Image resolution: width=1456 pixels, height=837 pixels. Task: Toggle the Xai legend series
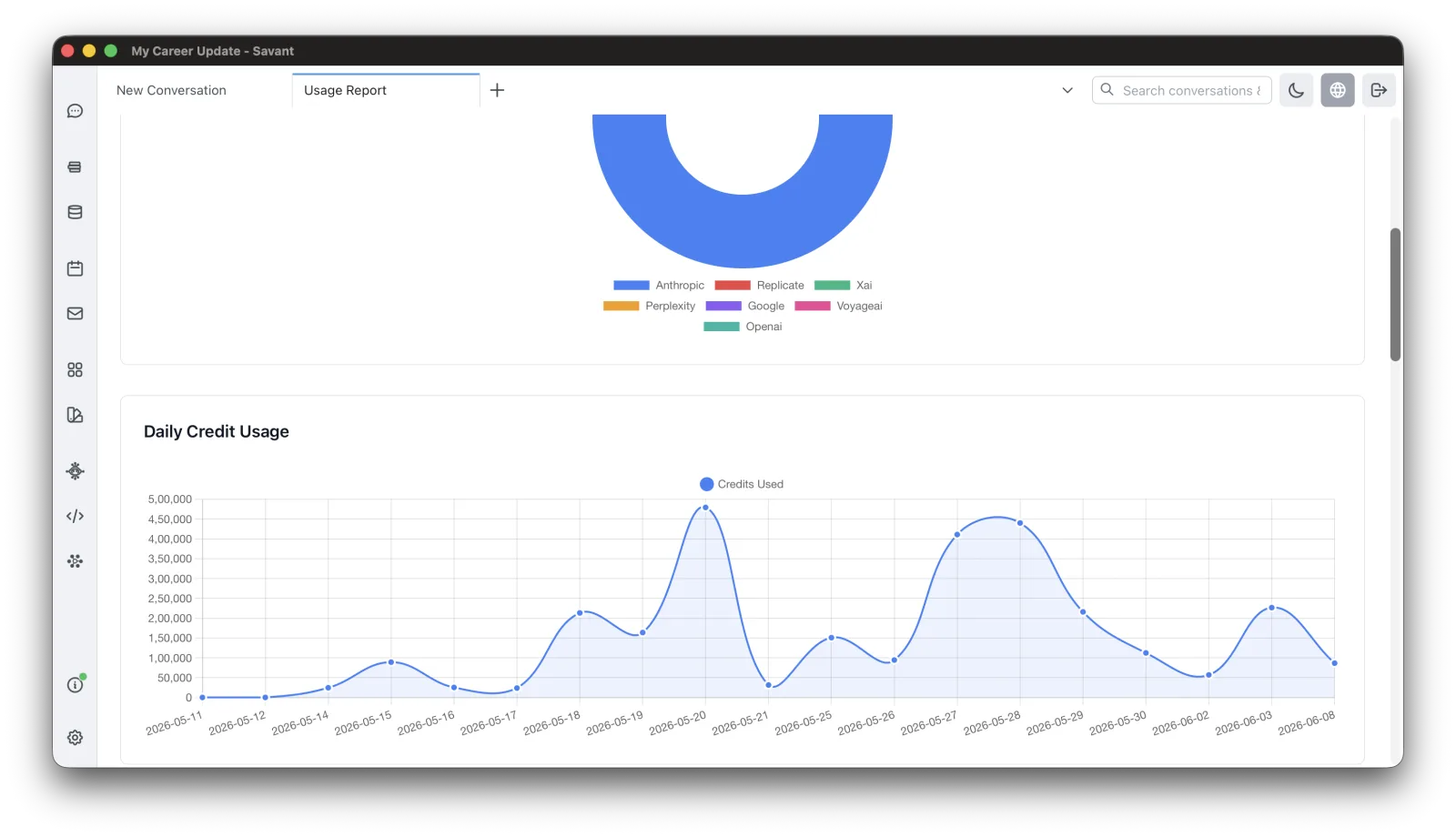(843, 286)
